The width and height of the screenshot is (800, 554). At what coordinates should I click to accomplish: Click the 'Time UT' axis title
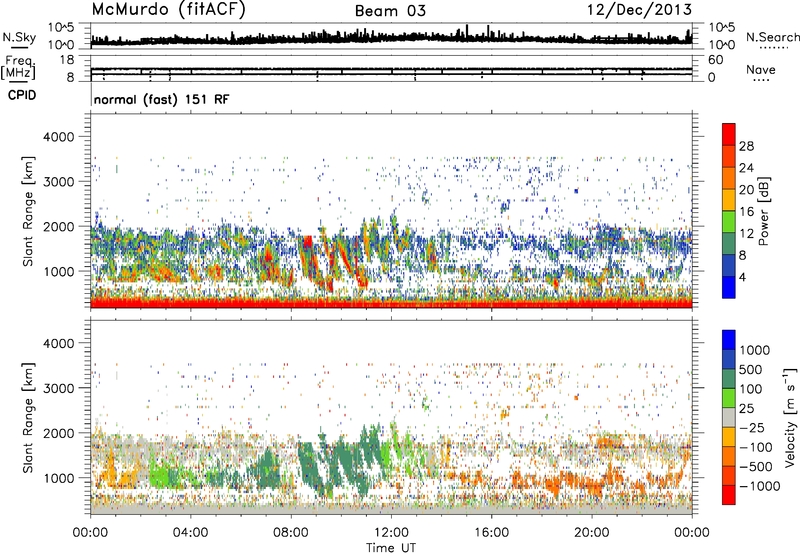coord(391,548)
